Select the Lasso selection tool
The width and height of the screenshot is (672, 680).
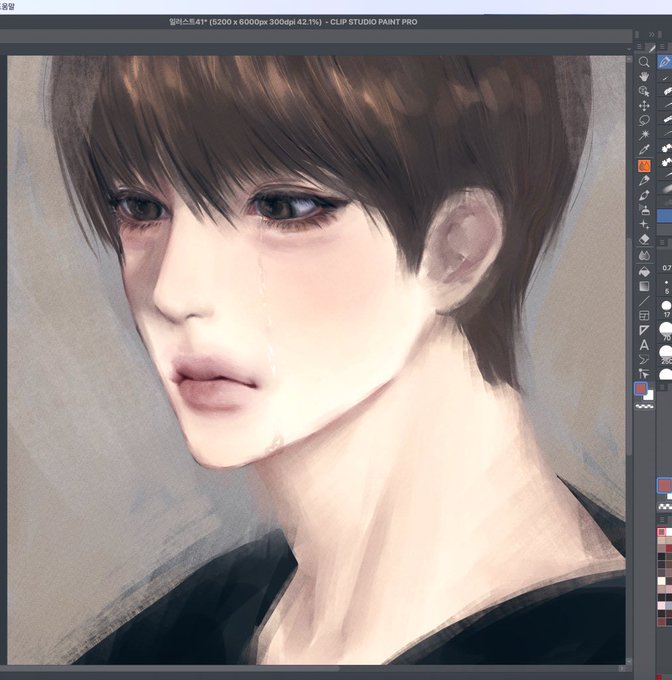pyautogui.click(x=644, y=121)
